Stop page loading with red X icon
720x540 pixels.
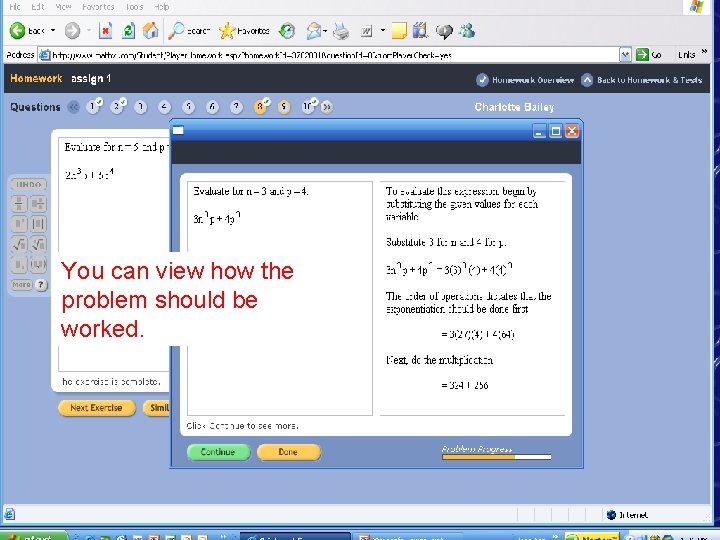106,31
